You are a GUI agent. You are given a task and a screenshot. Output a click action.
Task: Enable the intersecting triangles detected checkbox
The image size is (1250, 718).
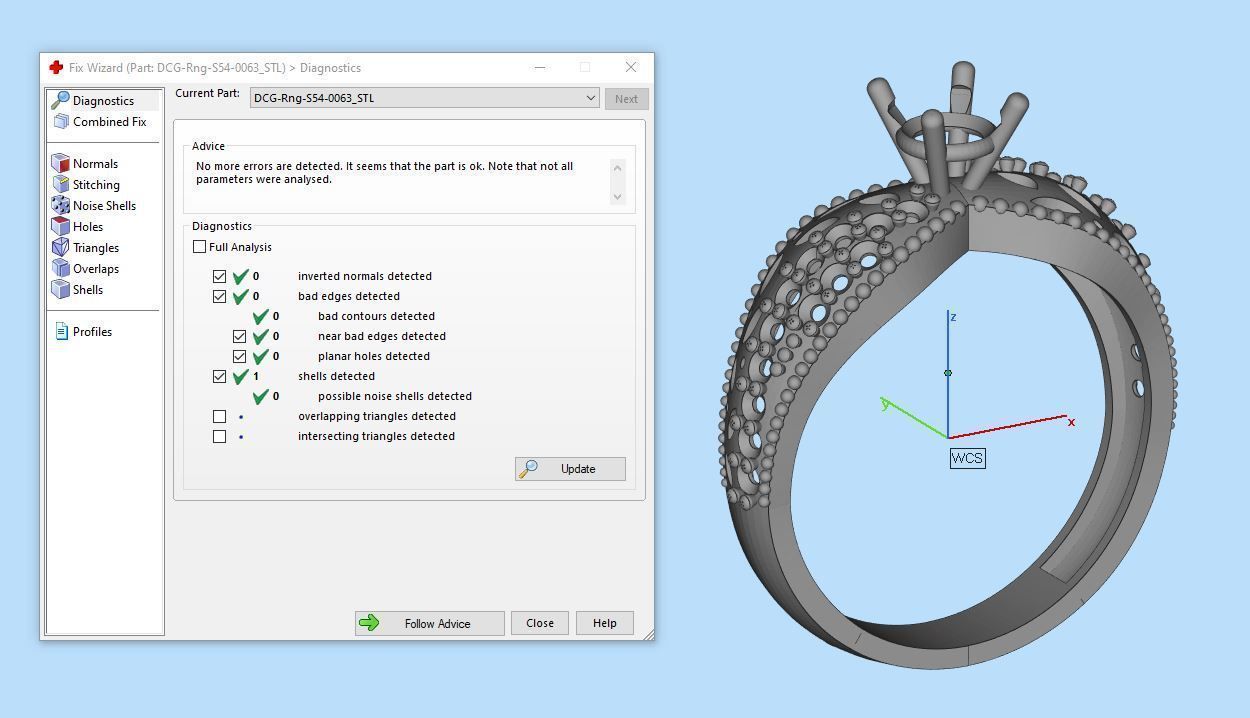coord(219,436)
